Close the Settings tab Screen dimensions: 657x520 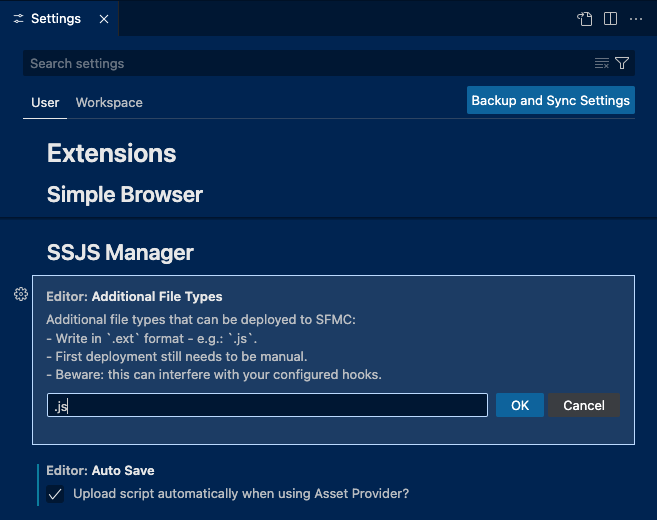pos(104,19)
